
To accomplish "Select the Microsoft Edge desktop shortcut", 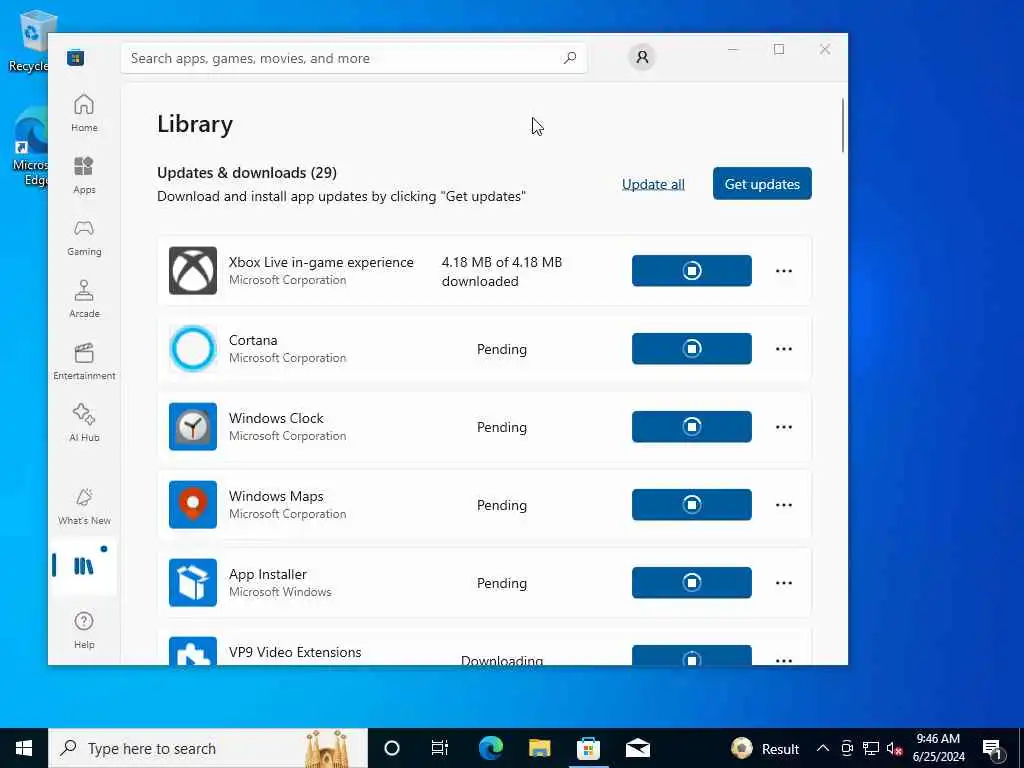I will [30, 148].
